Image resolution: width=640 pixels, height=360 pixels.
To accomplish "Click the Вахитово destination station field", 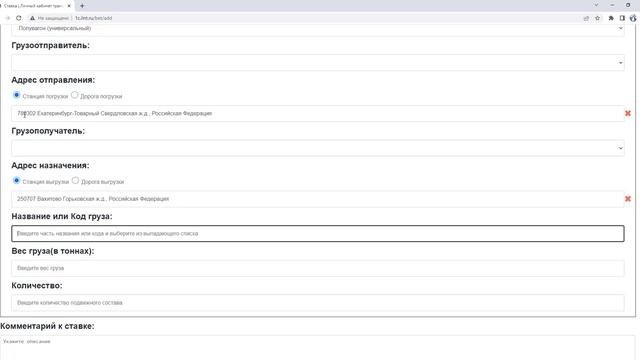I will [317, 199].
